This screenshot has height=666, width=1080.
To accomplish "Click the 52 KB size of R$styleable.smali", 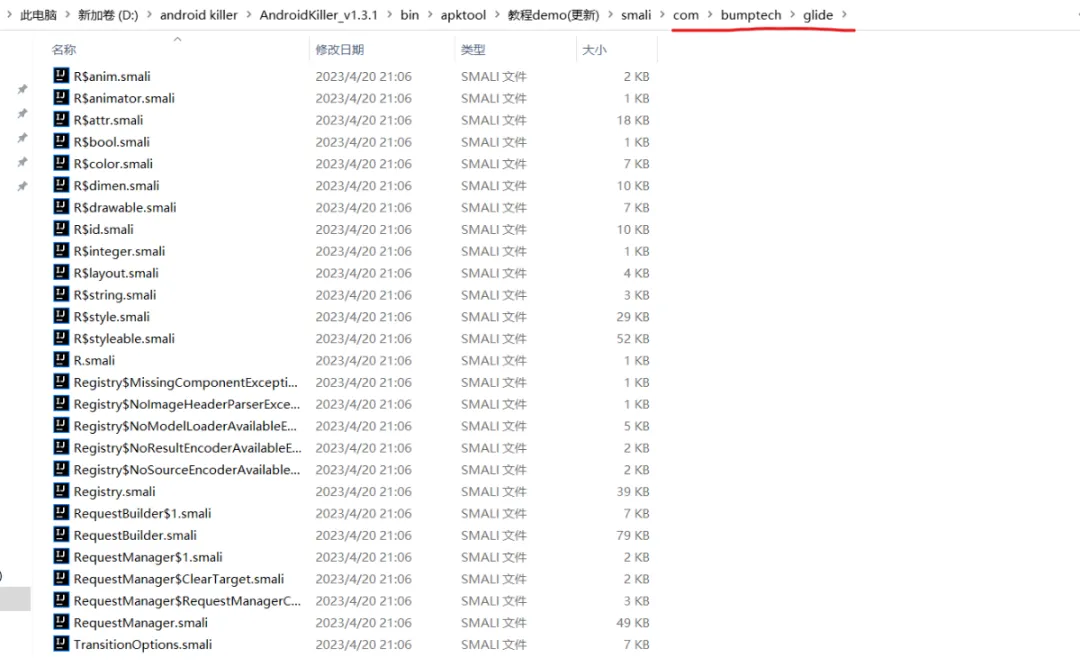I will 633,338.
